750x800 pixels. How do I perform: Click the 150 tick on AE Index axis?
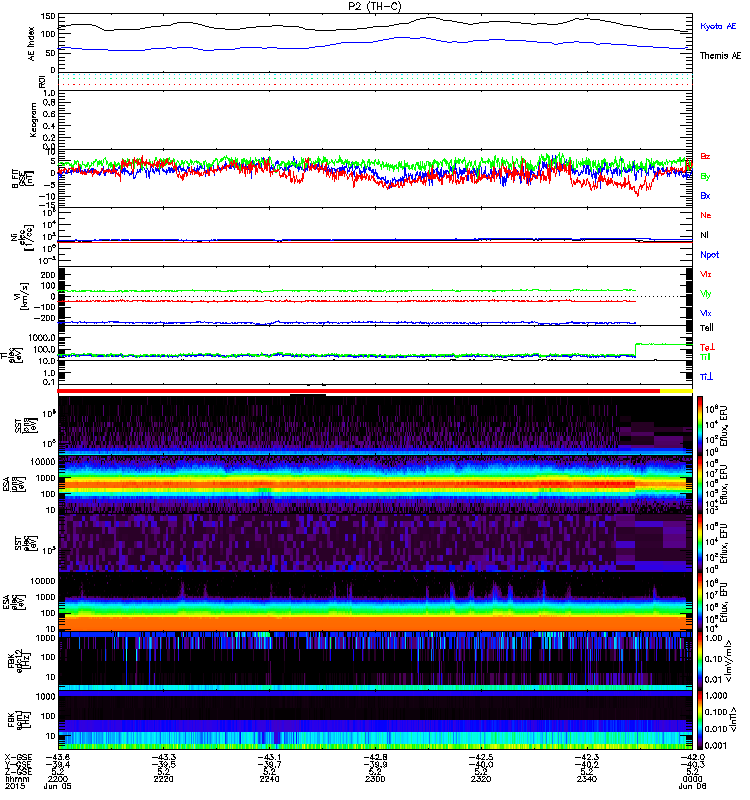coord(47,17)
